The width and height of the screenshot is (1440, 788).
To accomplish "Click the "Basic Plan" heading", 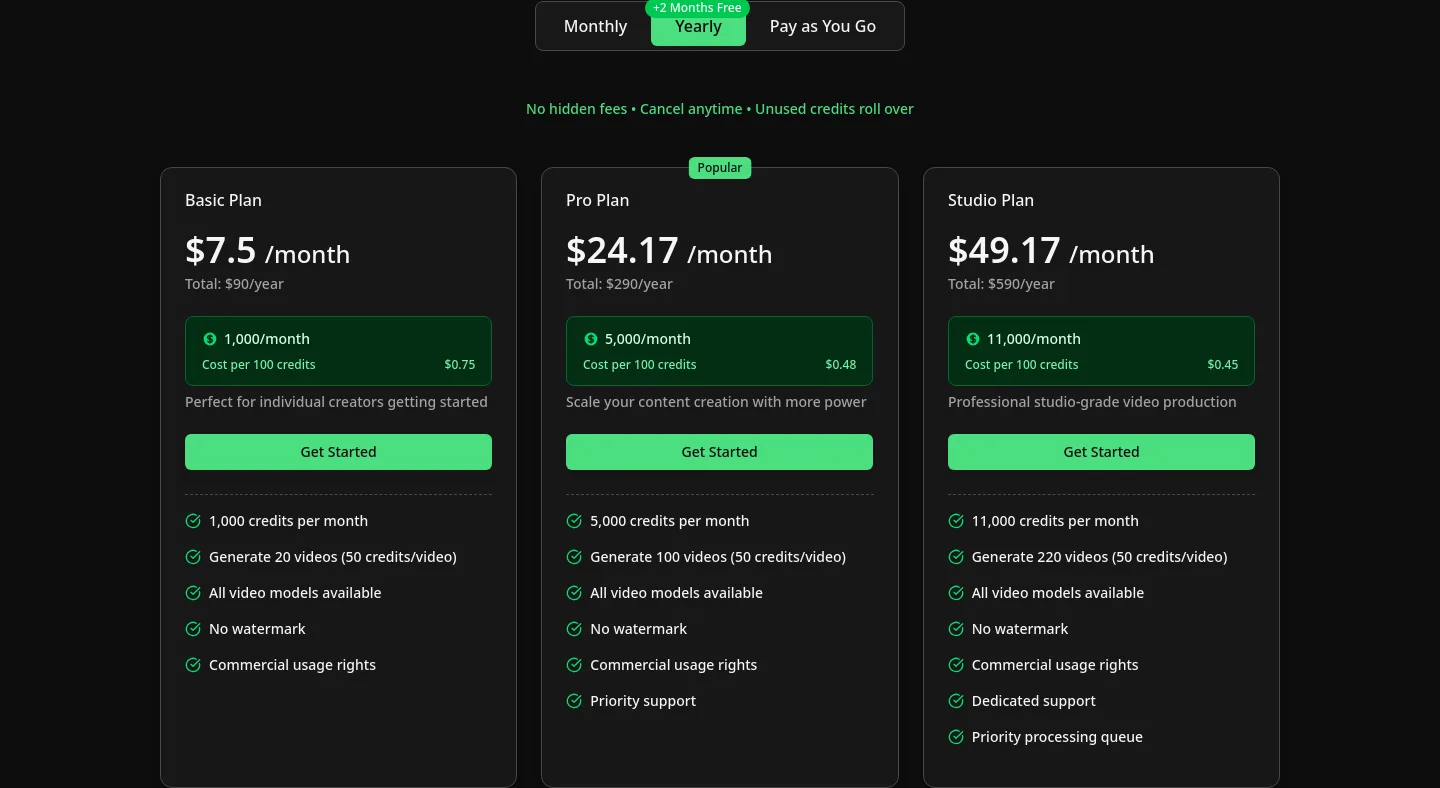I will click(x=223, y=200).
